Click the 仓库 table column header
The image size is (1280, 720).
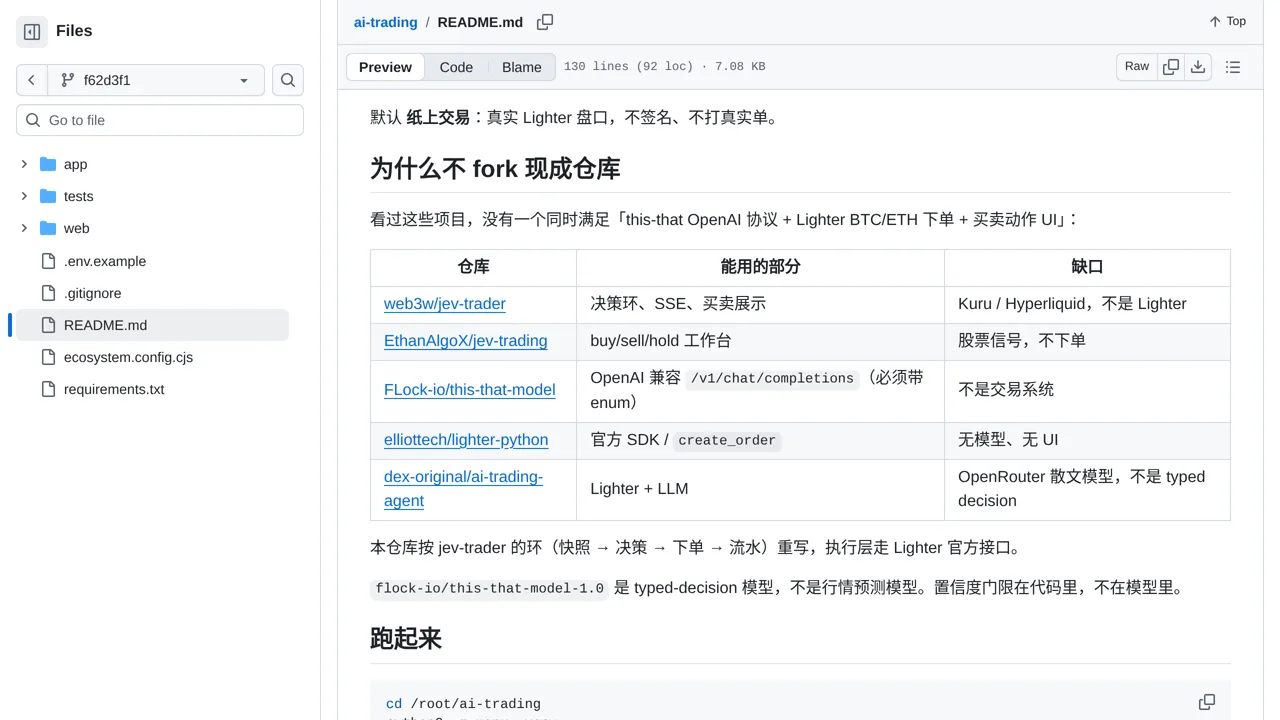(x=473, y=267)
